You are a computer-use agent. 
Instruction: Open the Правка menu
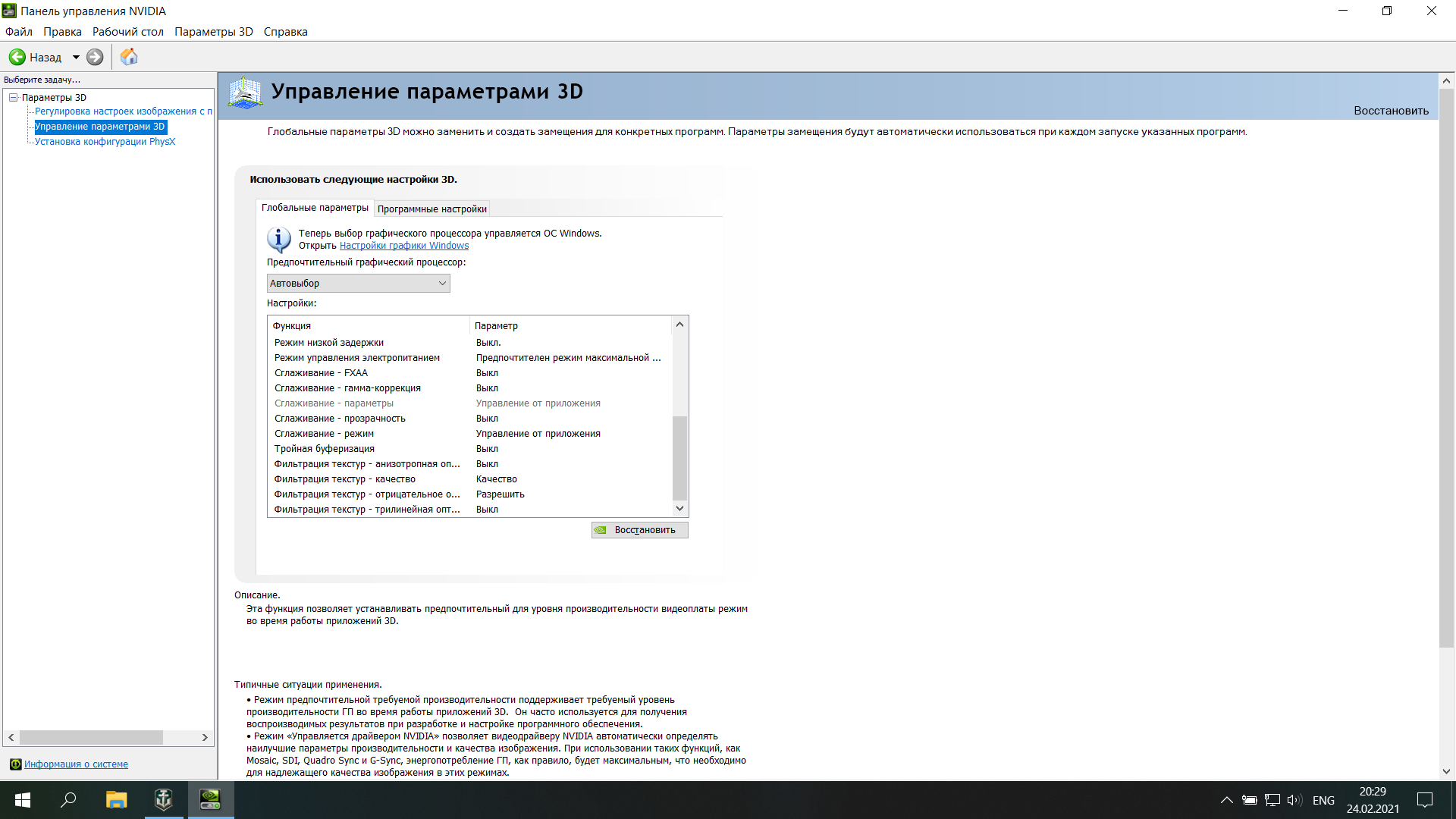(x=62, y=32)
